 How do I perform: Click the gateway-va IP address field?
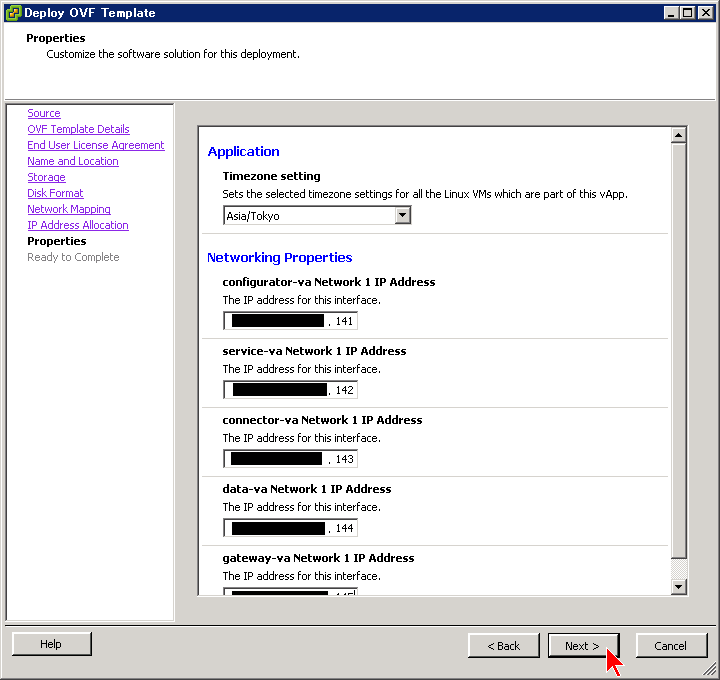coord(290,592)
